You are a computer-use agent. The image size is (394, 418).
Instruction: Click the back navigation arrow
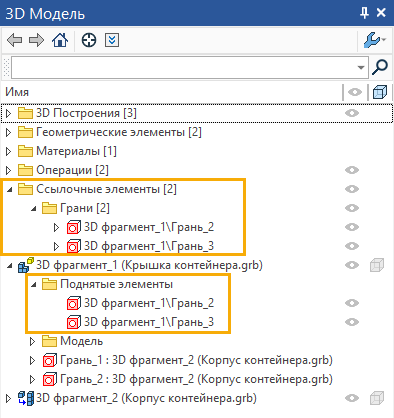14,40
